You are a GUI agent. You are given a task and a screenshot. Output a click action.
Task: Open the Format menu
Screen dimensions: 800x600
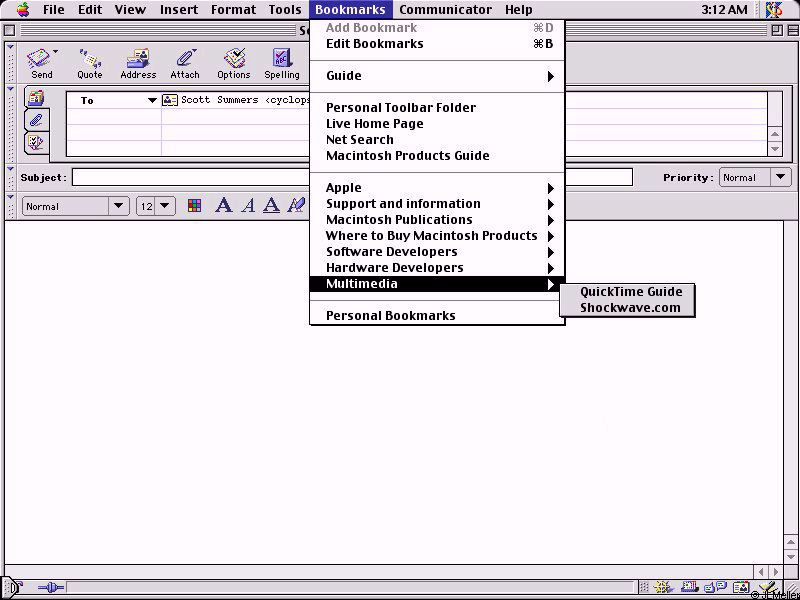(x=233, y=9)
